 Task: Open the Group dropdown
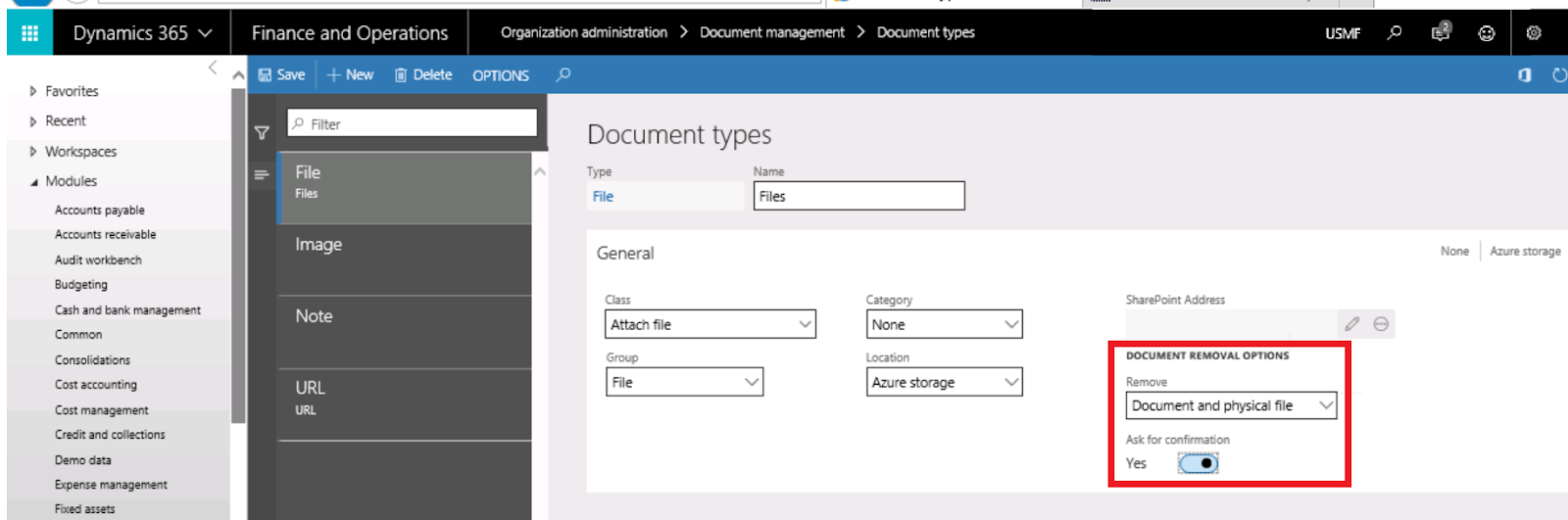684,382
